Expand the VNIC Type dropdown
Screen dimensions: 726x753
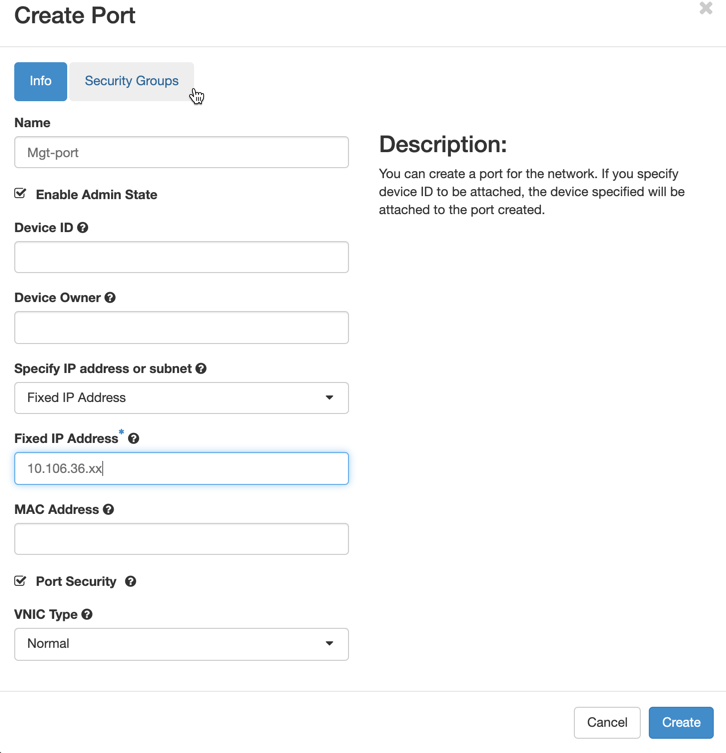tap(182, 644)
